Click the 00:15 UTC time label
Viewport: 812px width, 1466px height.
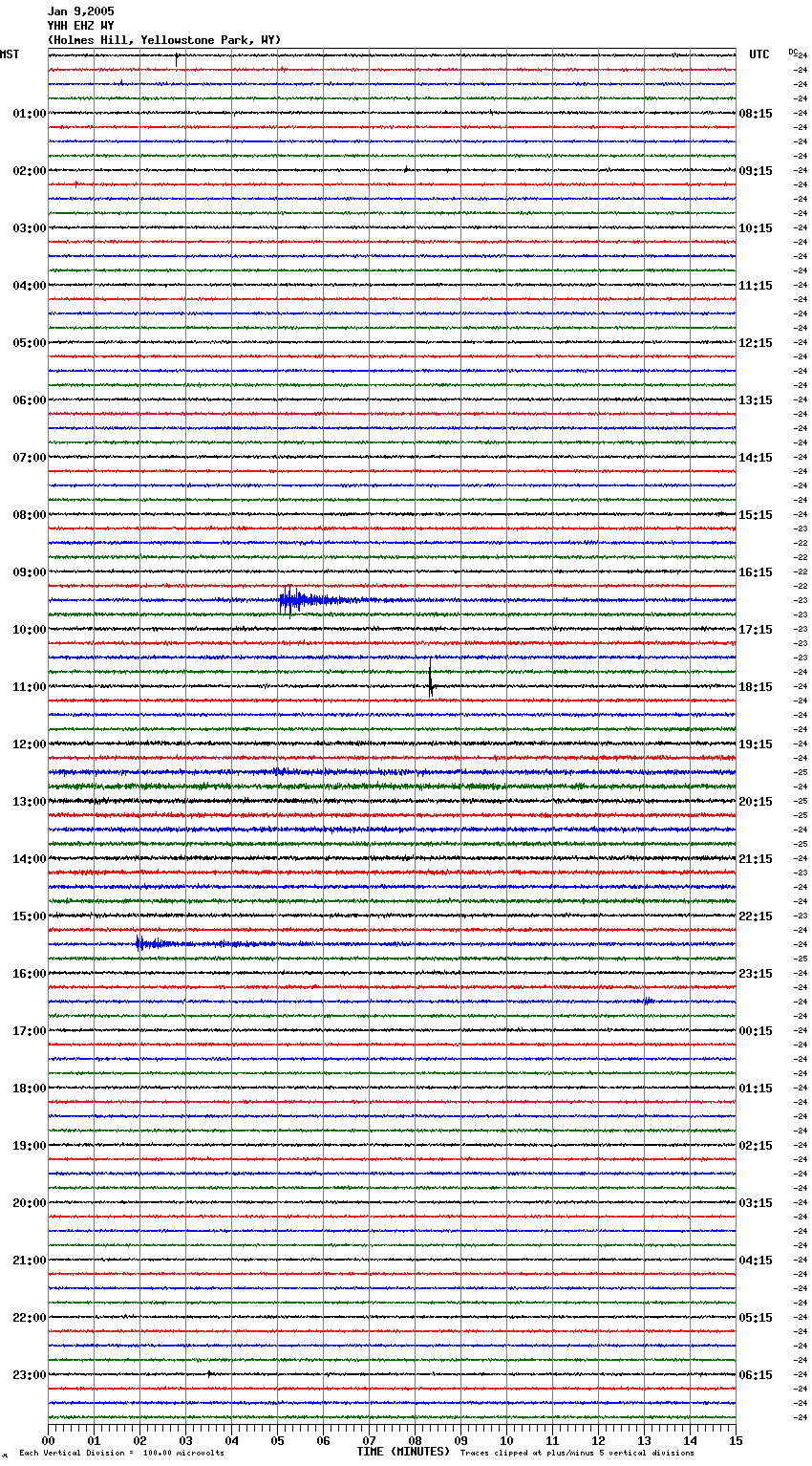756,1031
